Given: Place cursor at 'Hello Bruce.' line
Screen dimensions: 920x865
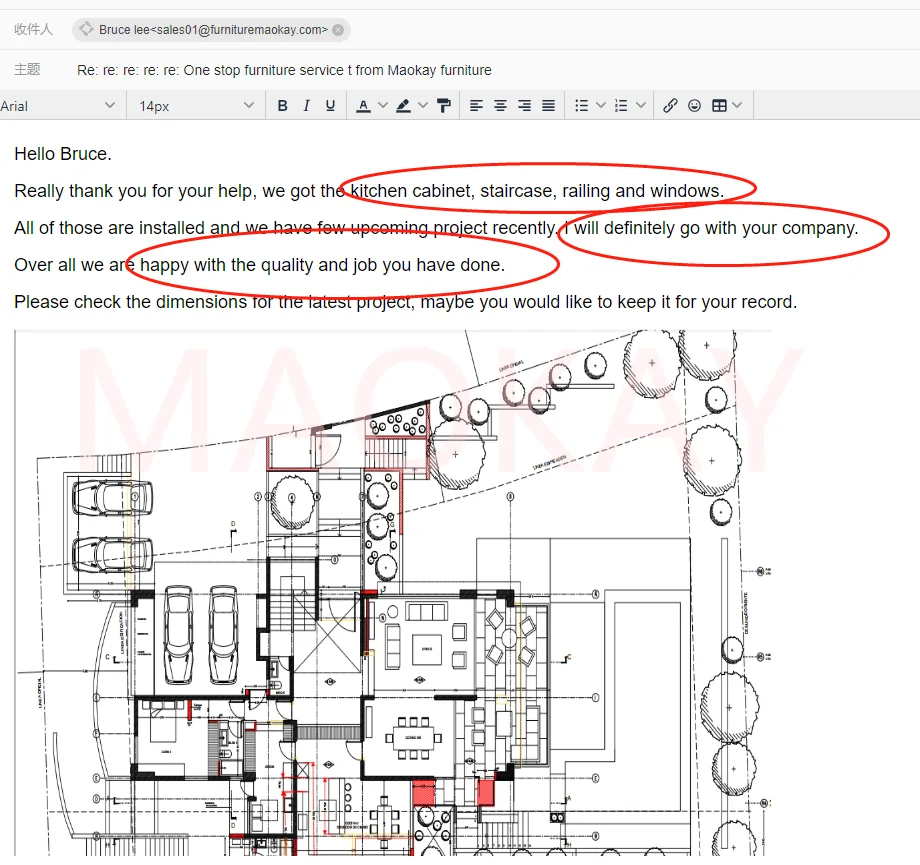Looking at the screenshot, I should [x=63, y=154].
